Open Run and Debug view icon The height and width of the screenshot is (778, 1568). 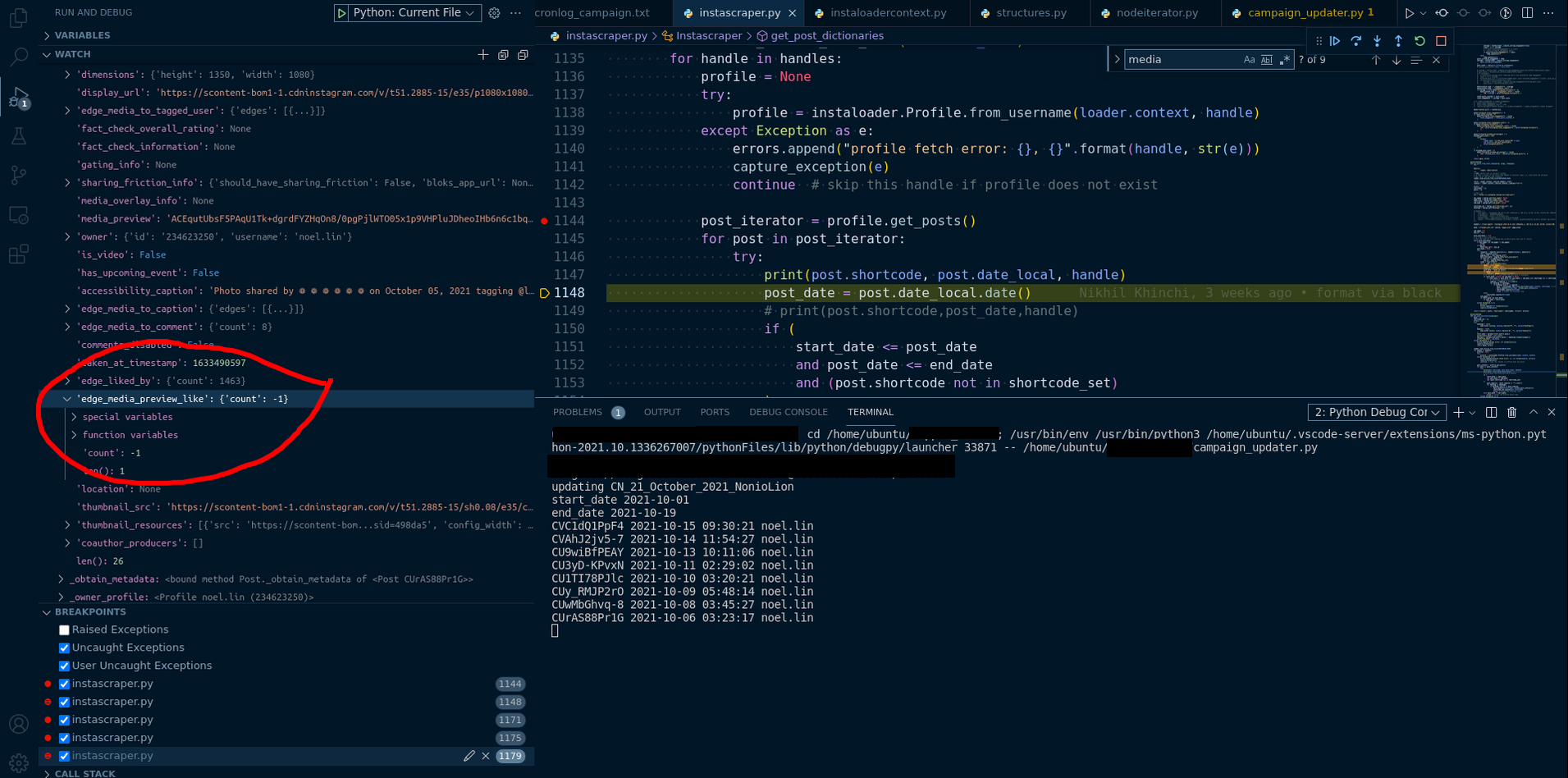click(x=18, y=97)
